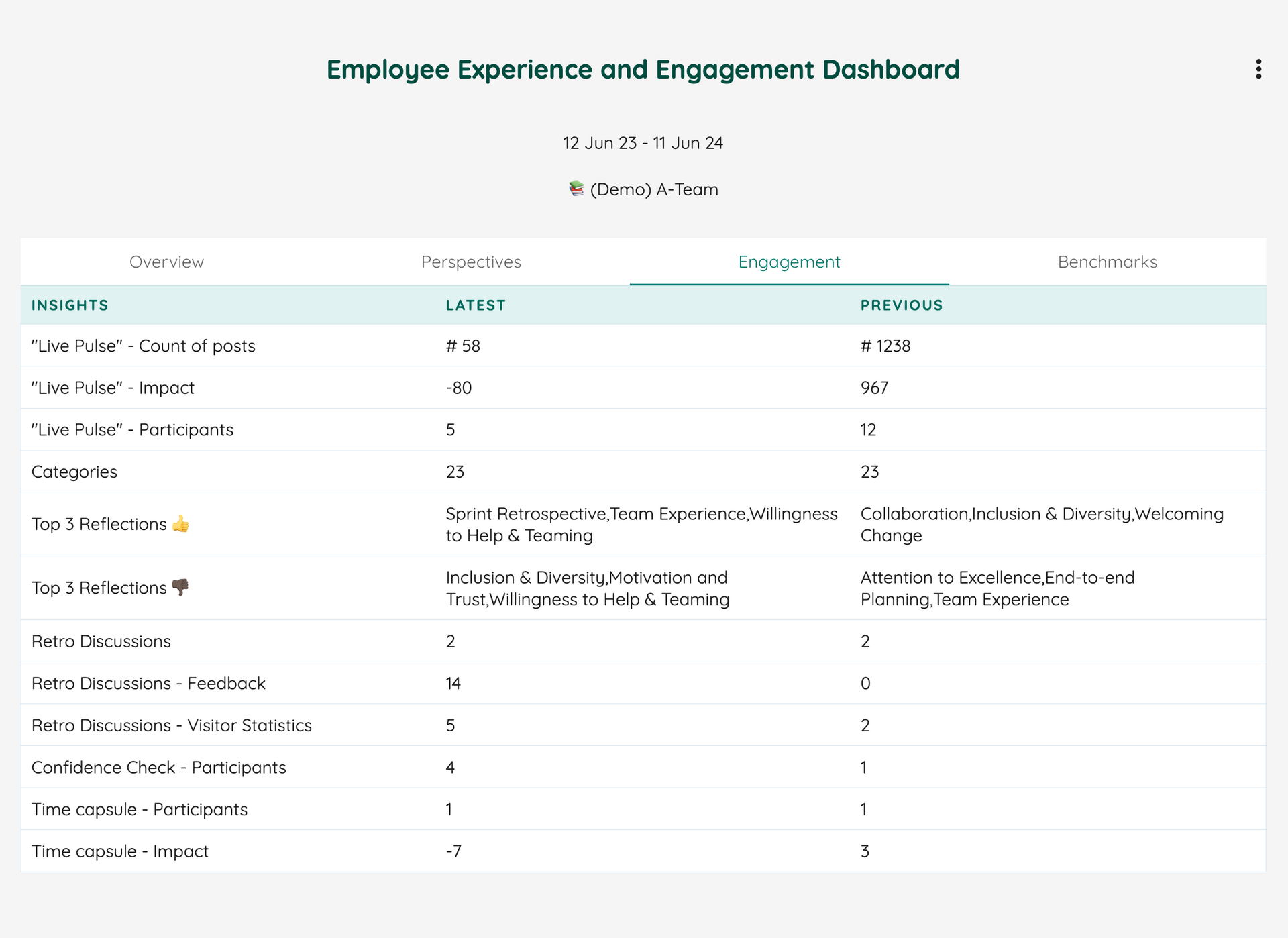Click the thumbs up emoji in Top 3 Reflections
Screen dimensions: 1288x938
pyautogui.click(x=180, y=524)
